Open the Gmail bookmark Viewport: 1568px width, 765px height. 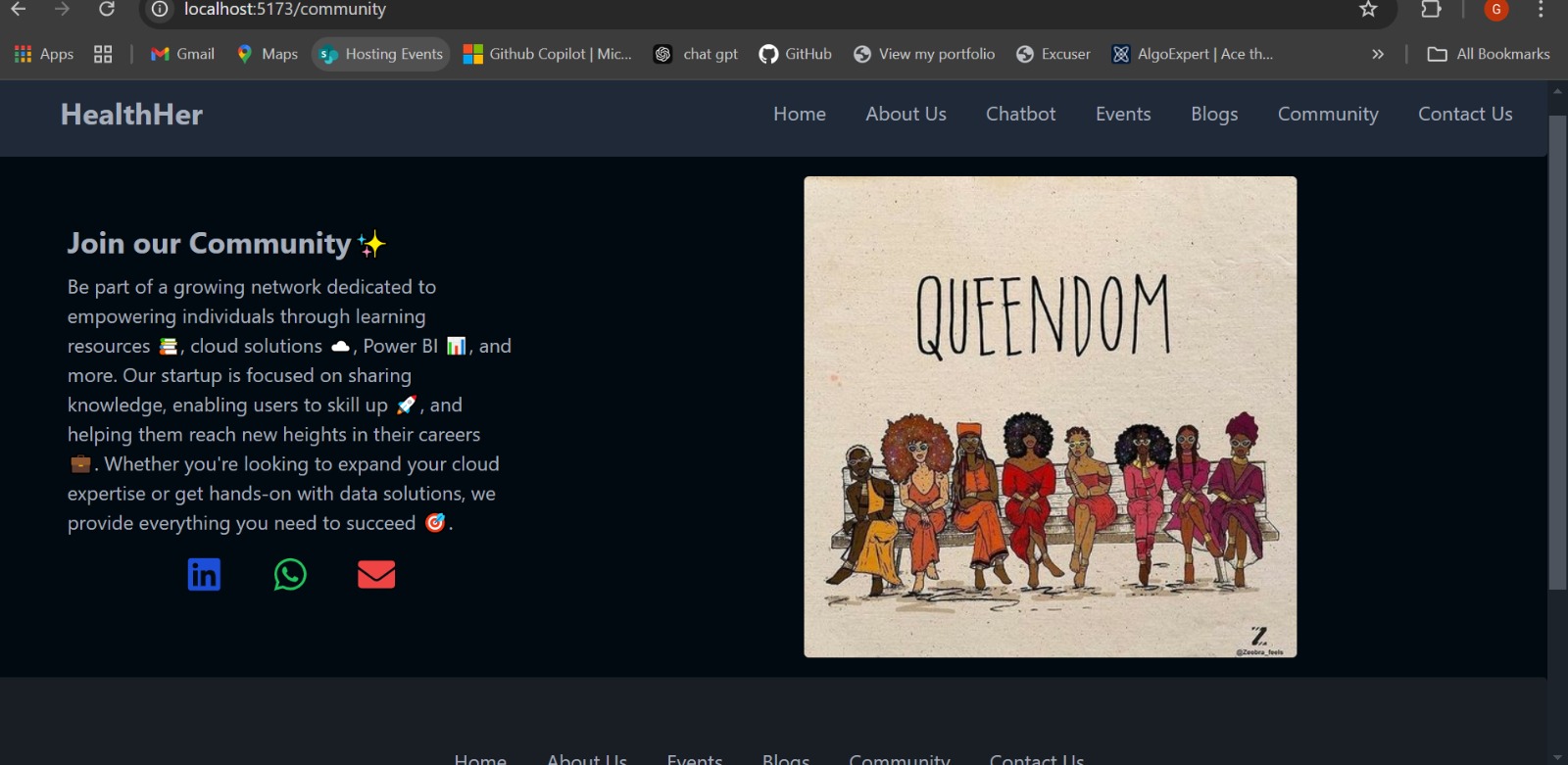182,54
